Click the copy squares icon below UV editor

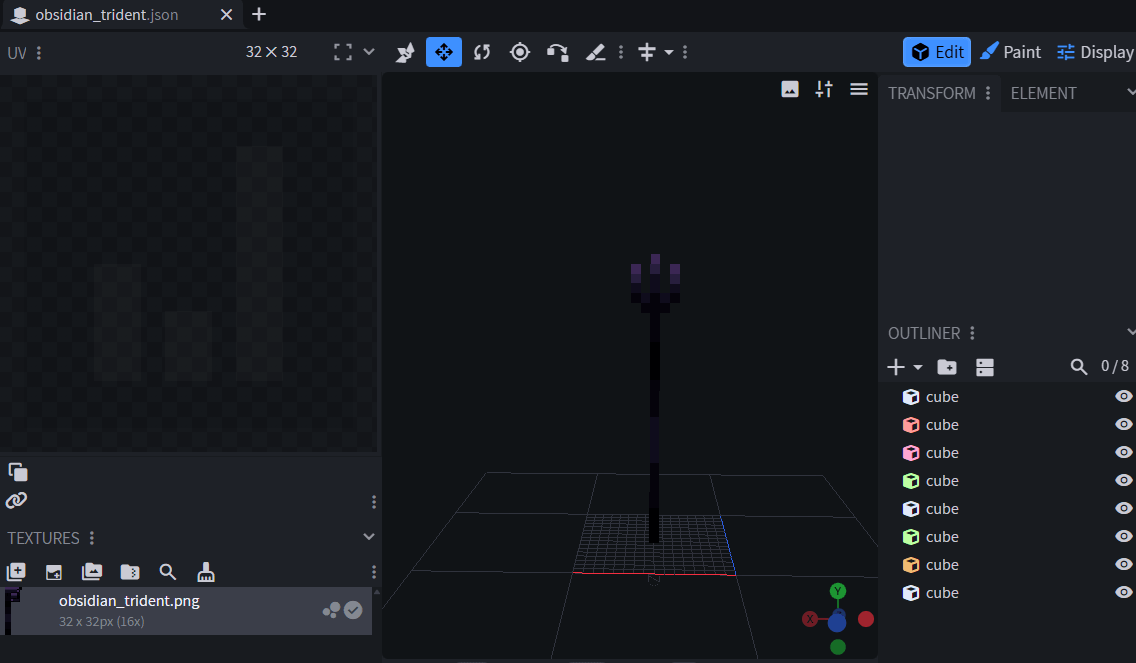point(17,472)
